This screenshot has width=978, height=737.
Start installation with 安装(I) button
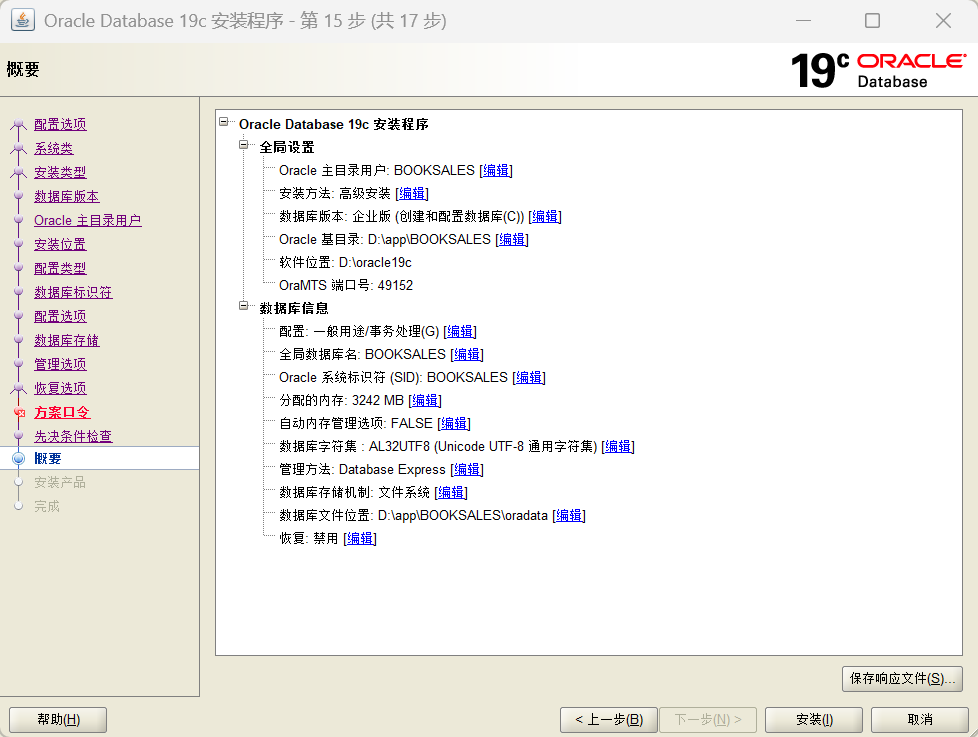pyautogui.click(x=814, y=720)
